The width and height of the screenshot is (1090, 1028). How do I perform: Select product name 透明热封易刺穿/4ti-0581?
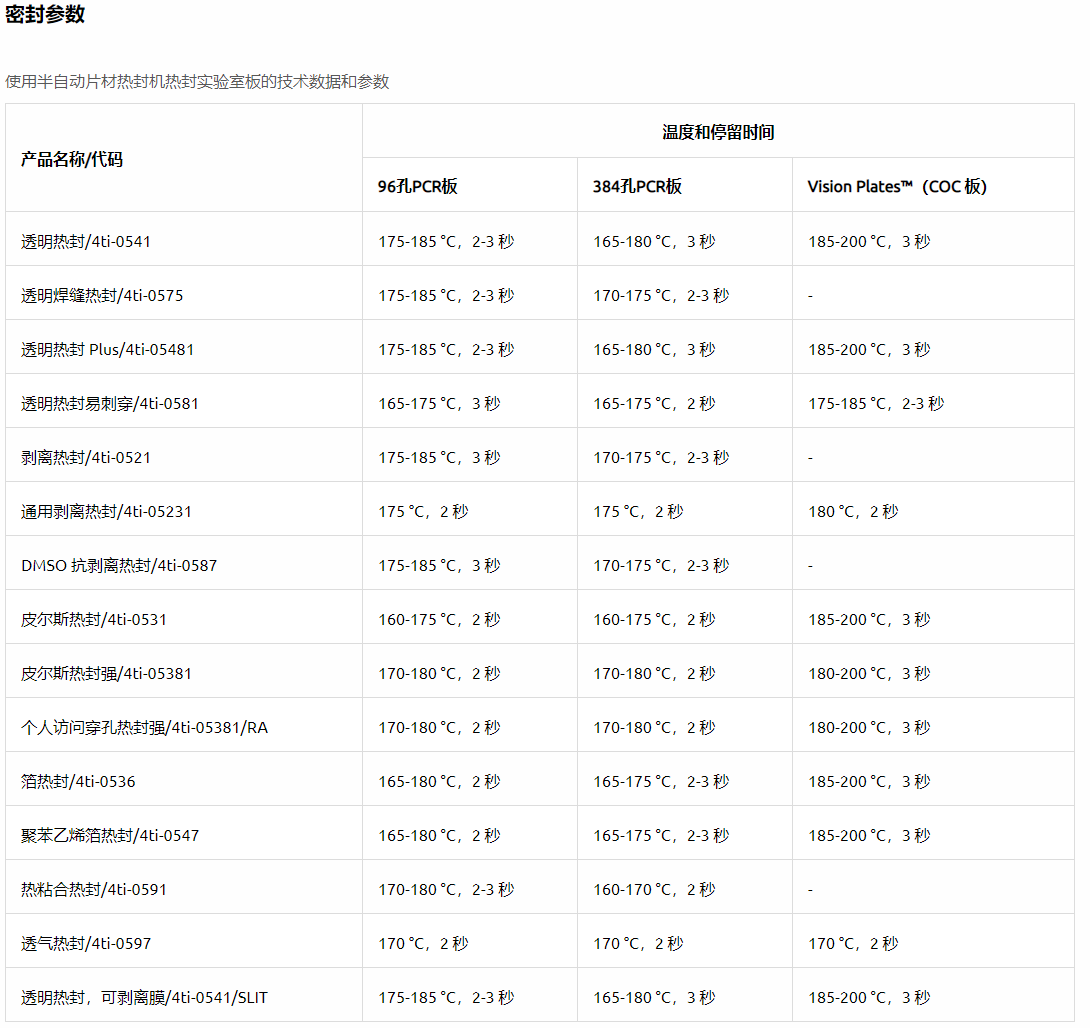pyautogui.click(x=110, y=404)
